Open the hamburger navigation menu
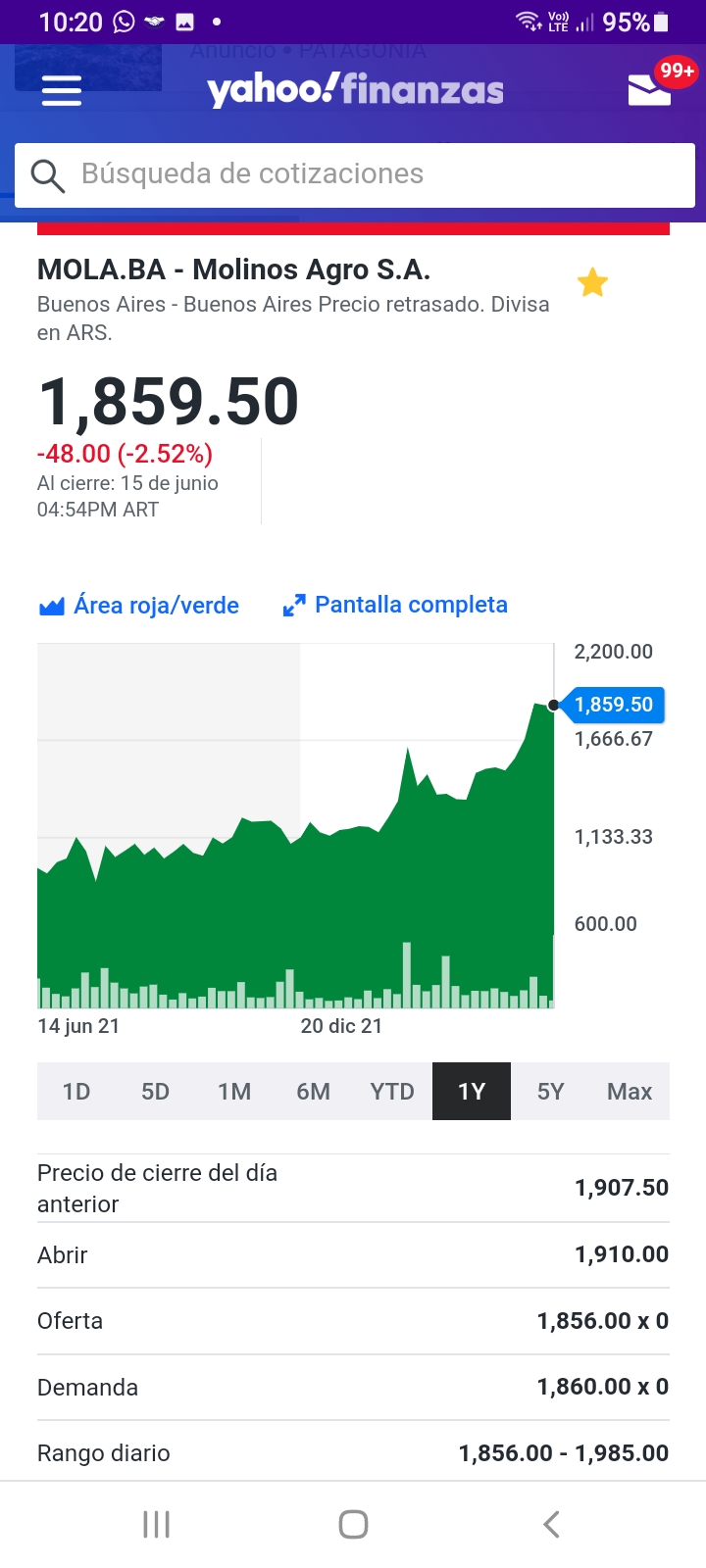This screenshot has width=706, height=1568. click(62, 92)
